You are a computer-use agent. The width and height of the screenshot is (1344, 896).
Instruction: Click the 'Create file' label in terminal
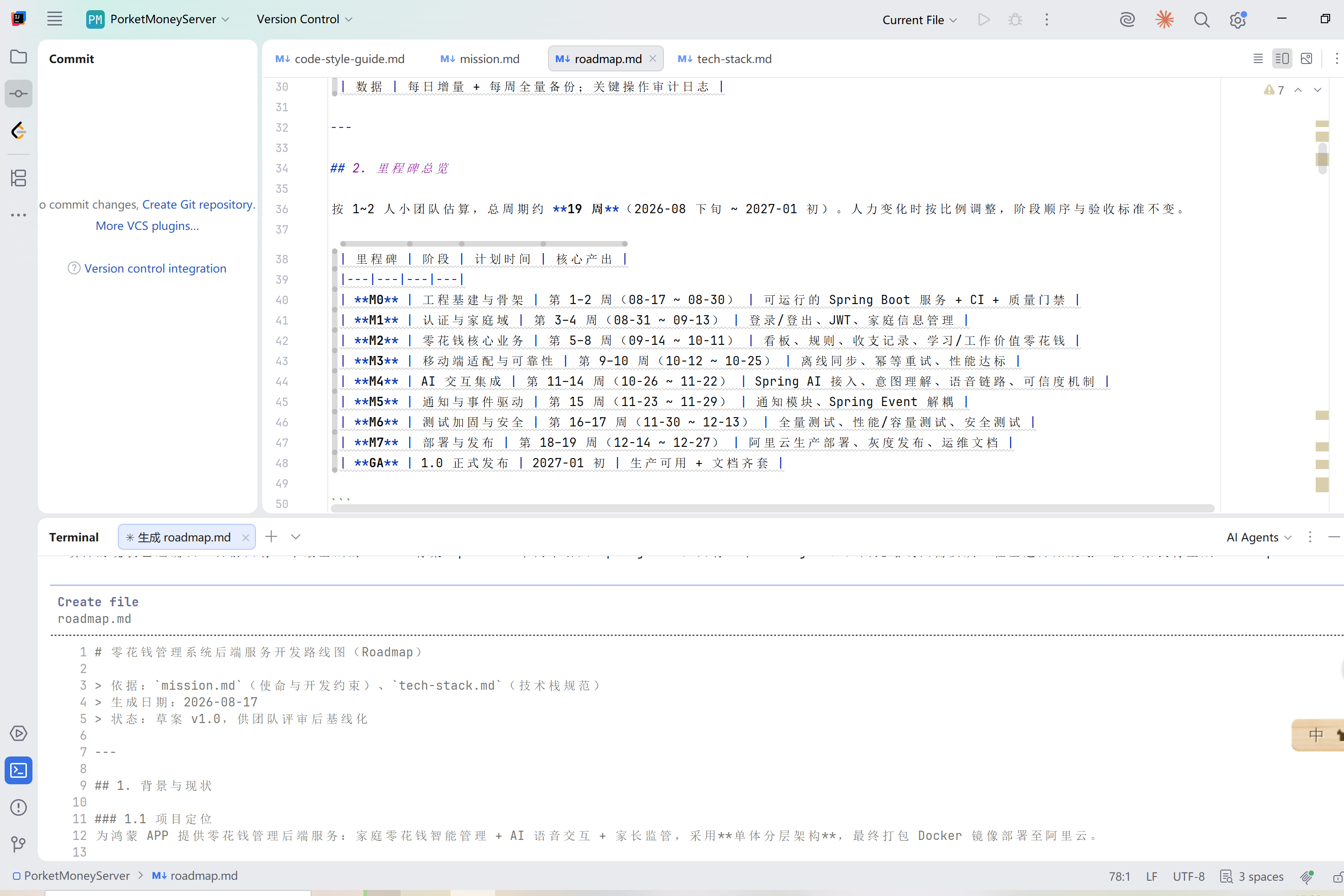point(98,602)
